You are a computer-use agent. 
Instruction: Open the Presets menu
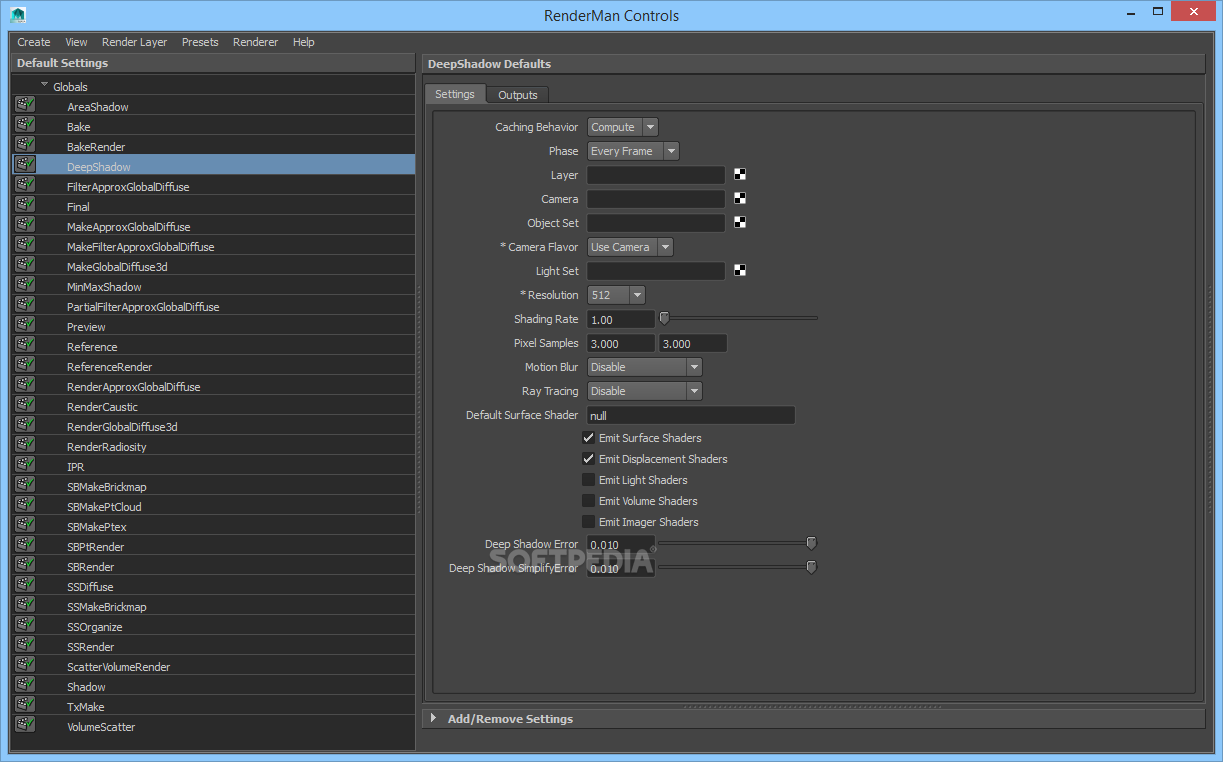tap(200, 42)
